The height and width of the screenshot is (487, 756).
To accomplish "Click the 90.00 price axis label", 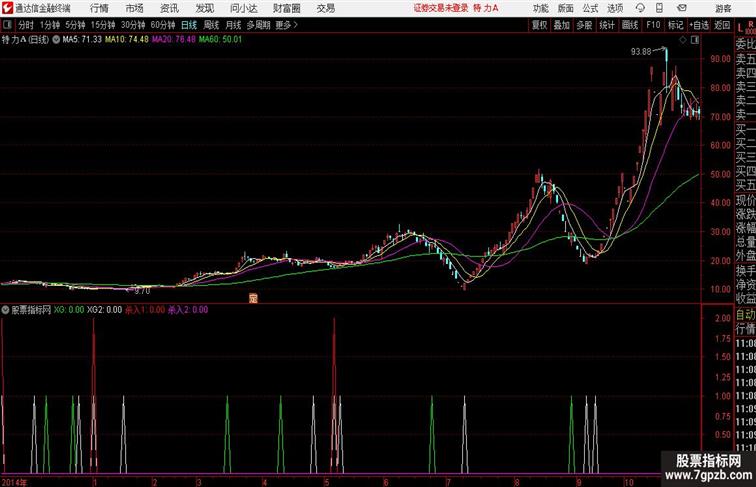I will point(720,59).
